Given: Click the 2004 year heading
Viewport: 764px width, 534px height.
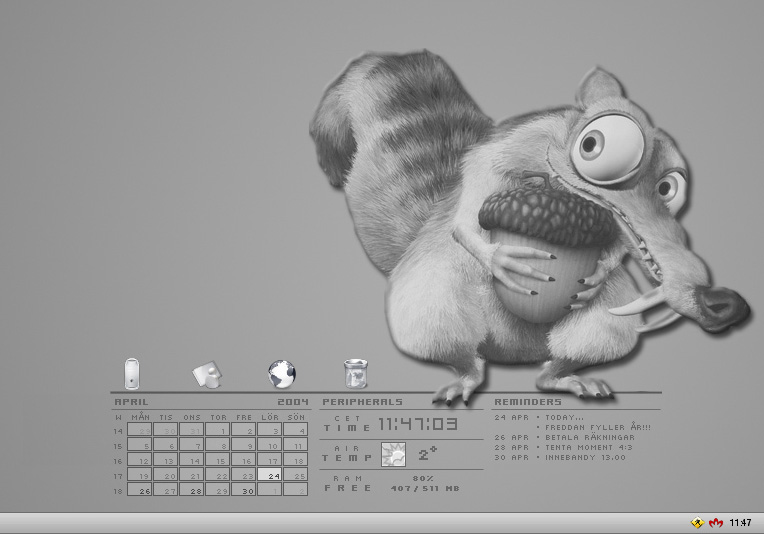Looking at the screenshot, I should click(293, 402).
